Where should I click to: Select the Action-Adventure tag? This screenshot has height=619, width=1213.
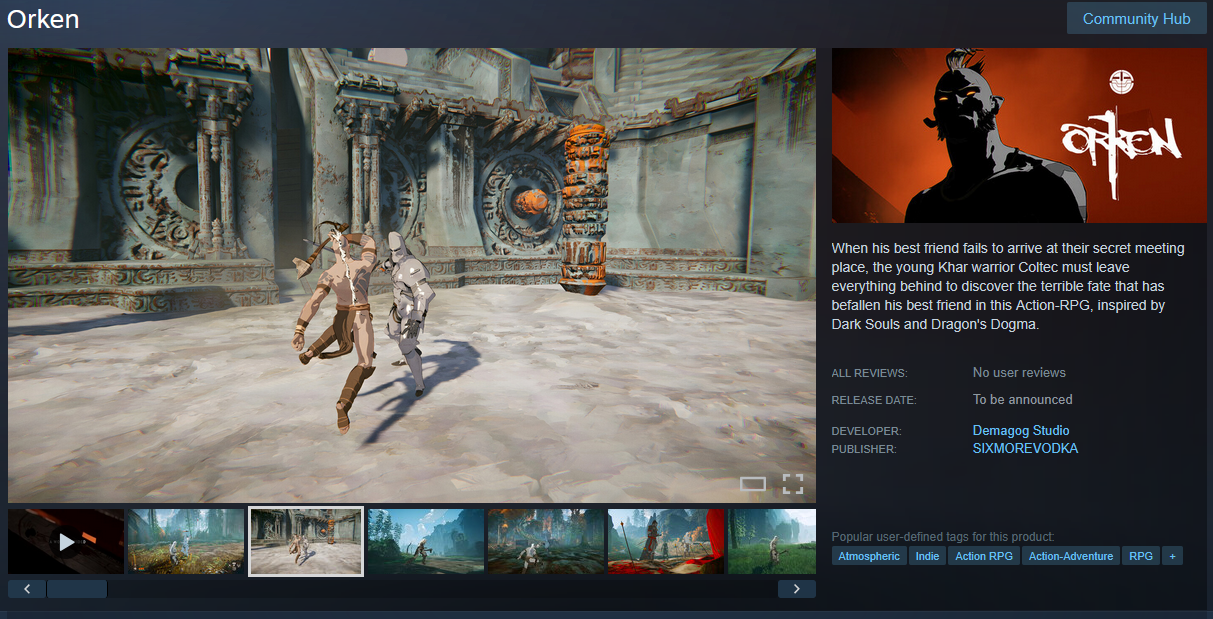[1071, 556]
